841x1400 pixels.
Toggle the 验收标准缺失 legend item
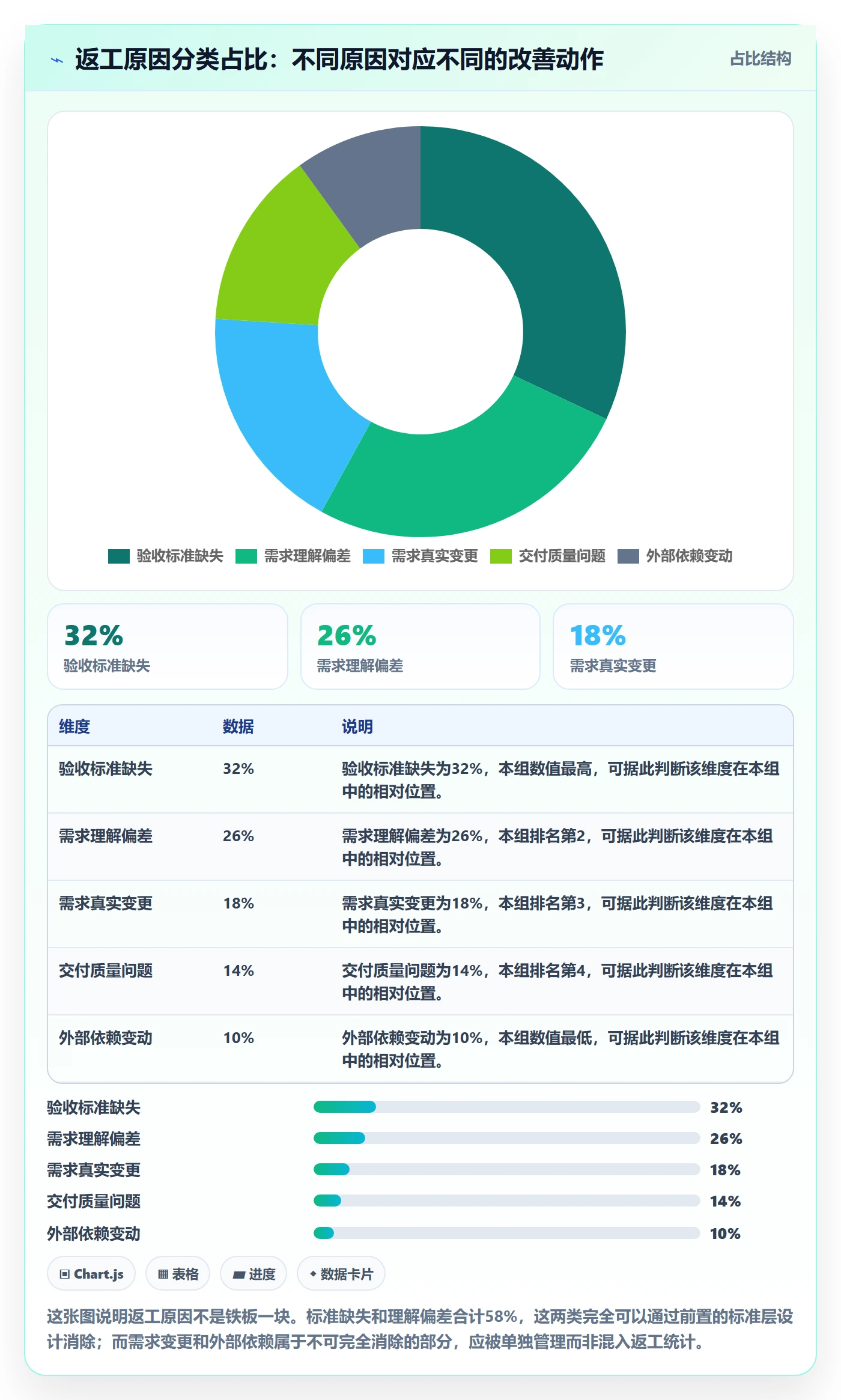(166, 556)
